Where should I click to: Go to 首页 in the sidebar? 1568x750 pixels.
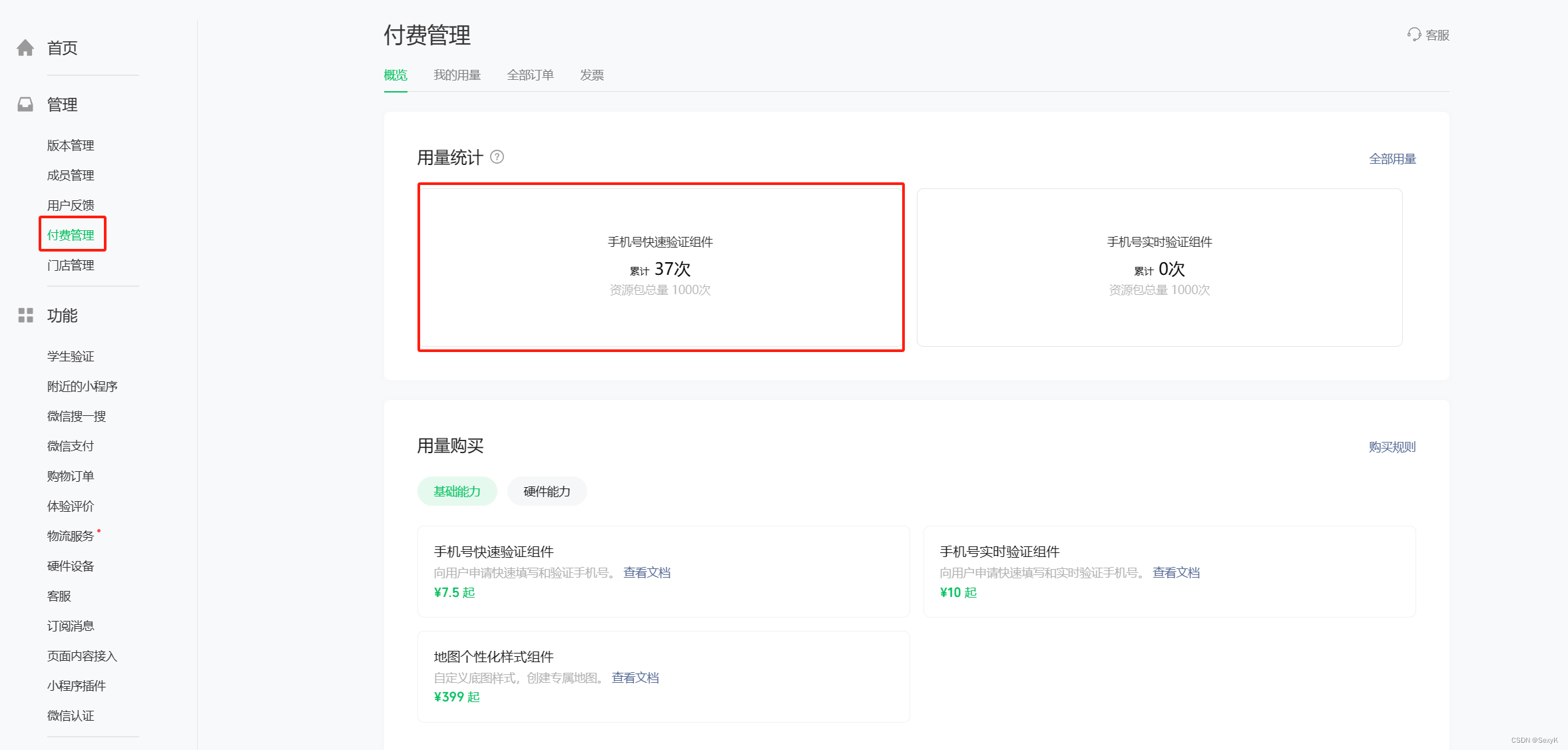[x=63, y=48]
